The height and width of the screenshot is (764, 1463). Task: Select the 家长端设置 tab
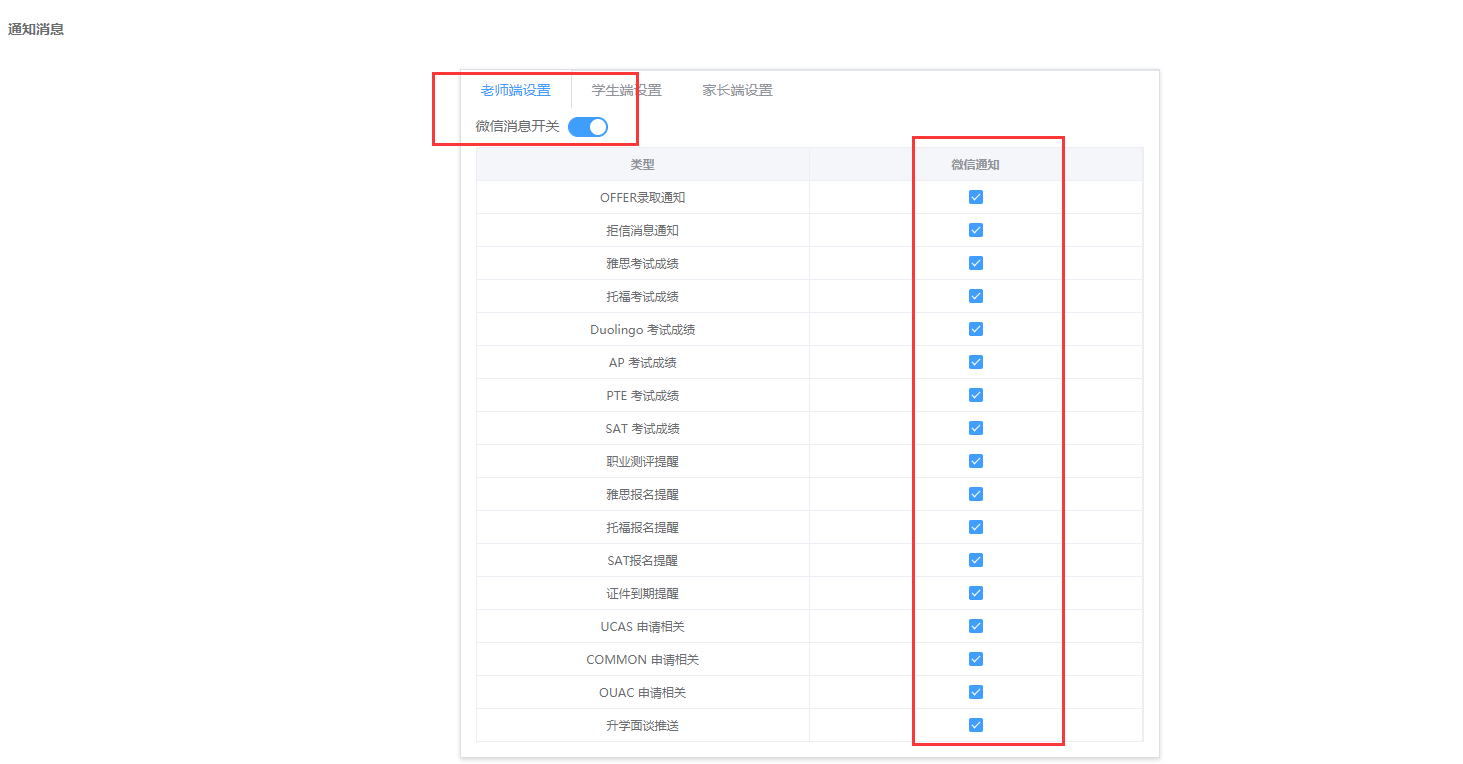coord(737,90)
